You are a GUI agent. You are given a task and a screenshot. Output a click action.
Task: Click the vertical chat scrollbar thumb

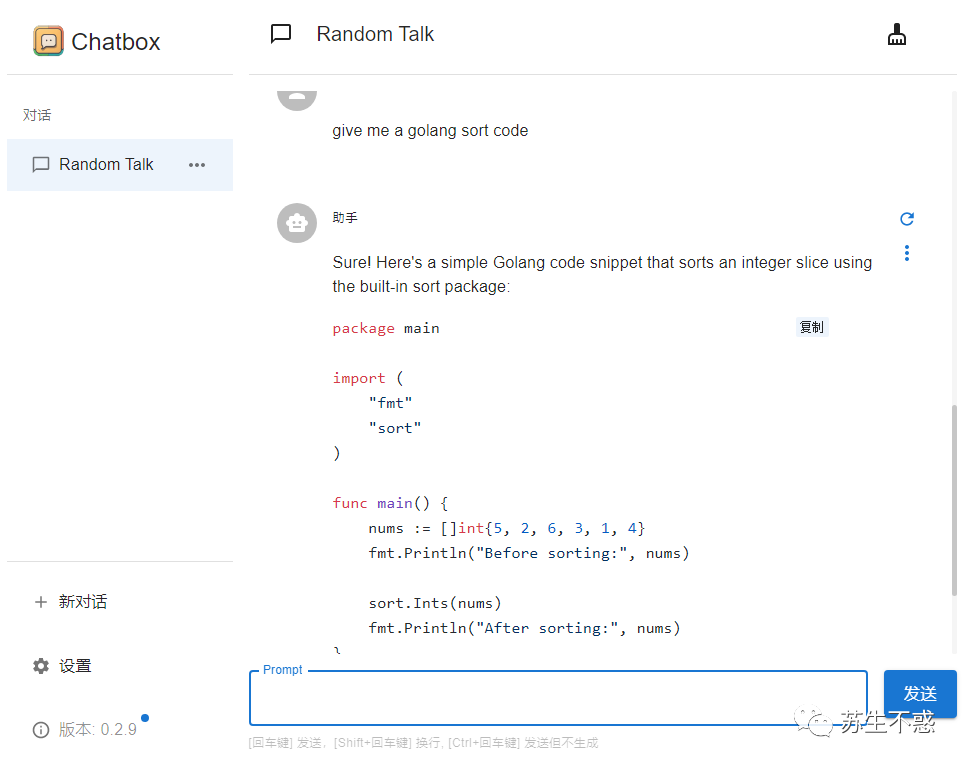coord(953,500)
